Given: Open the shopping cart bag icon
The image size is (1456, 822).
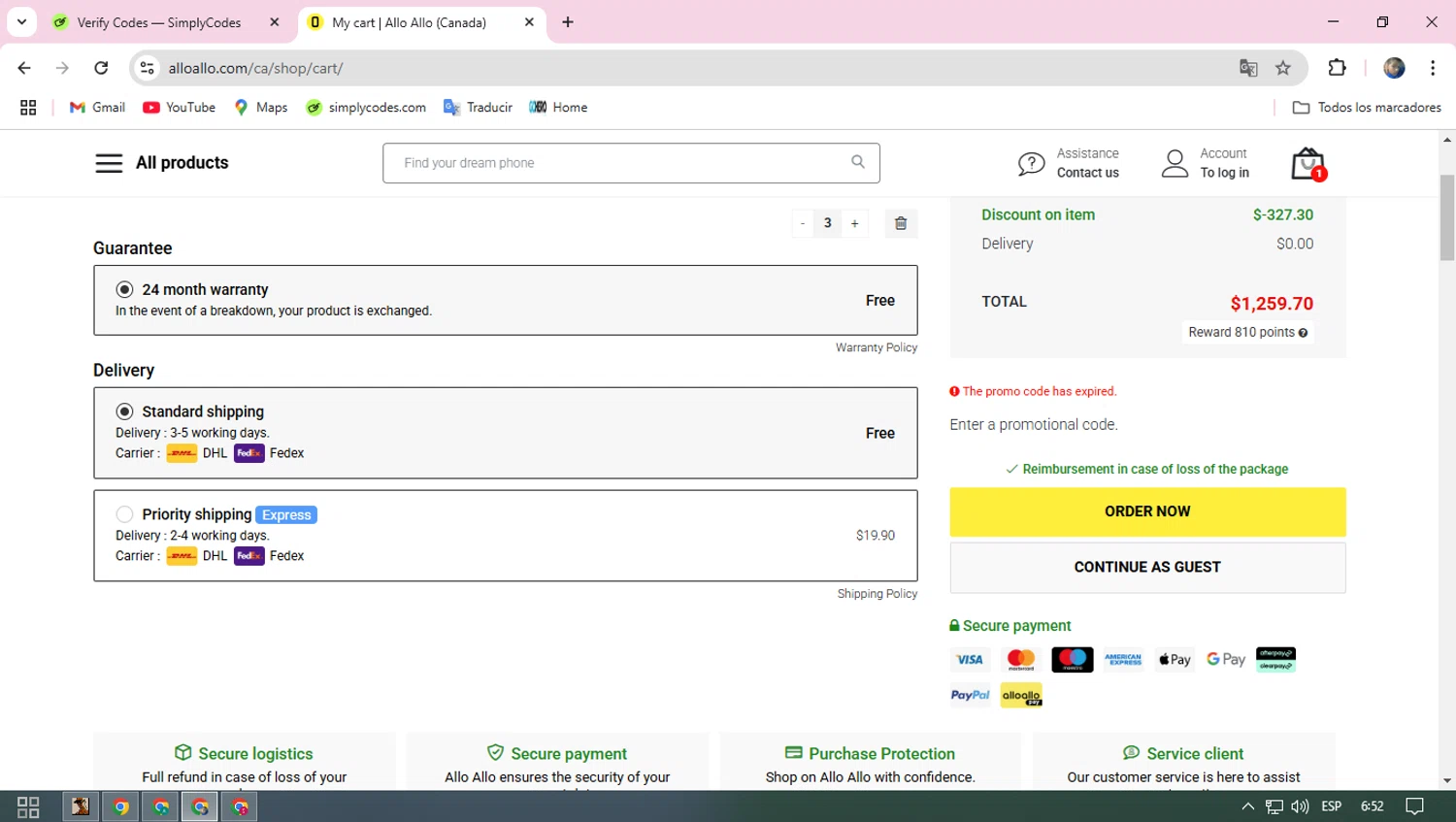Looking at the screenshot, I should 1307,164.
